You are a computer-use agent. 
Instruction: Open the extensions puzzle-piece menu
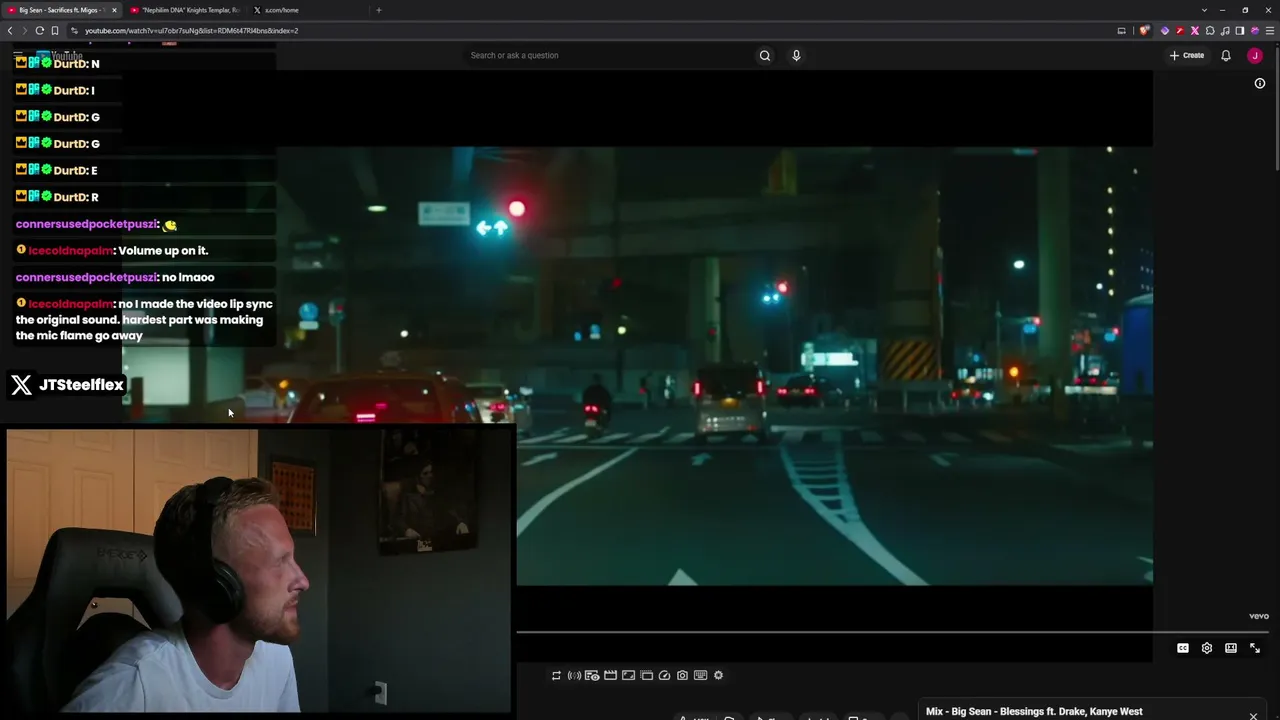(x=1210, y=31)
